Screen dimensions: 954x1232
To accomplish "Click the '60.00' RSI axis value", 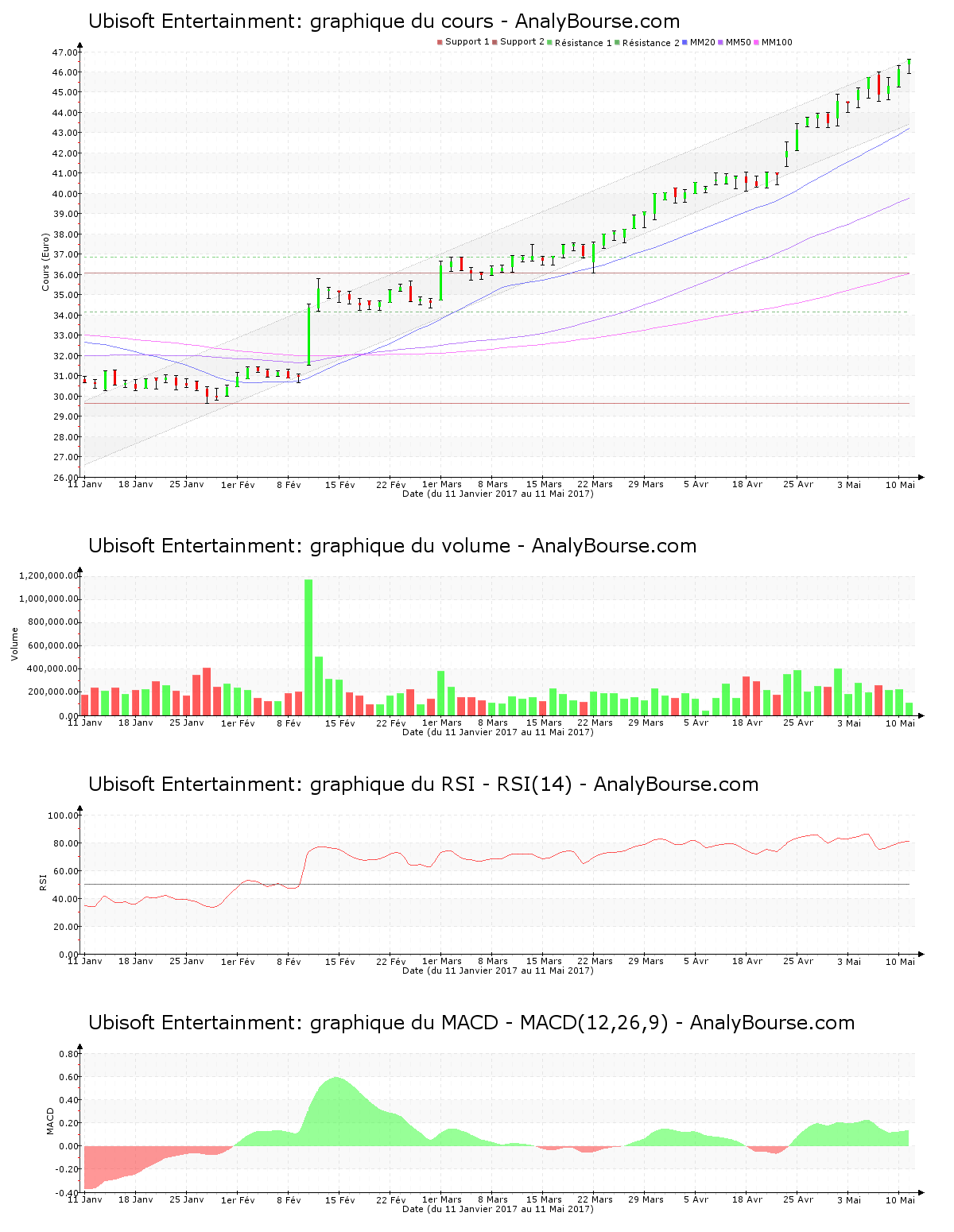I will [65, 871].
